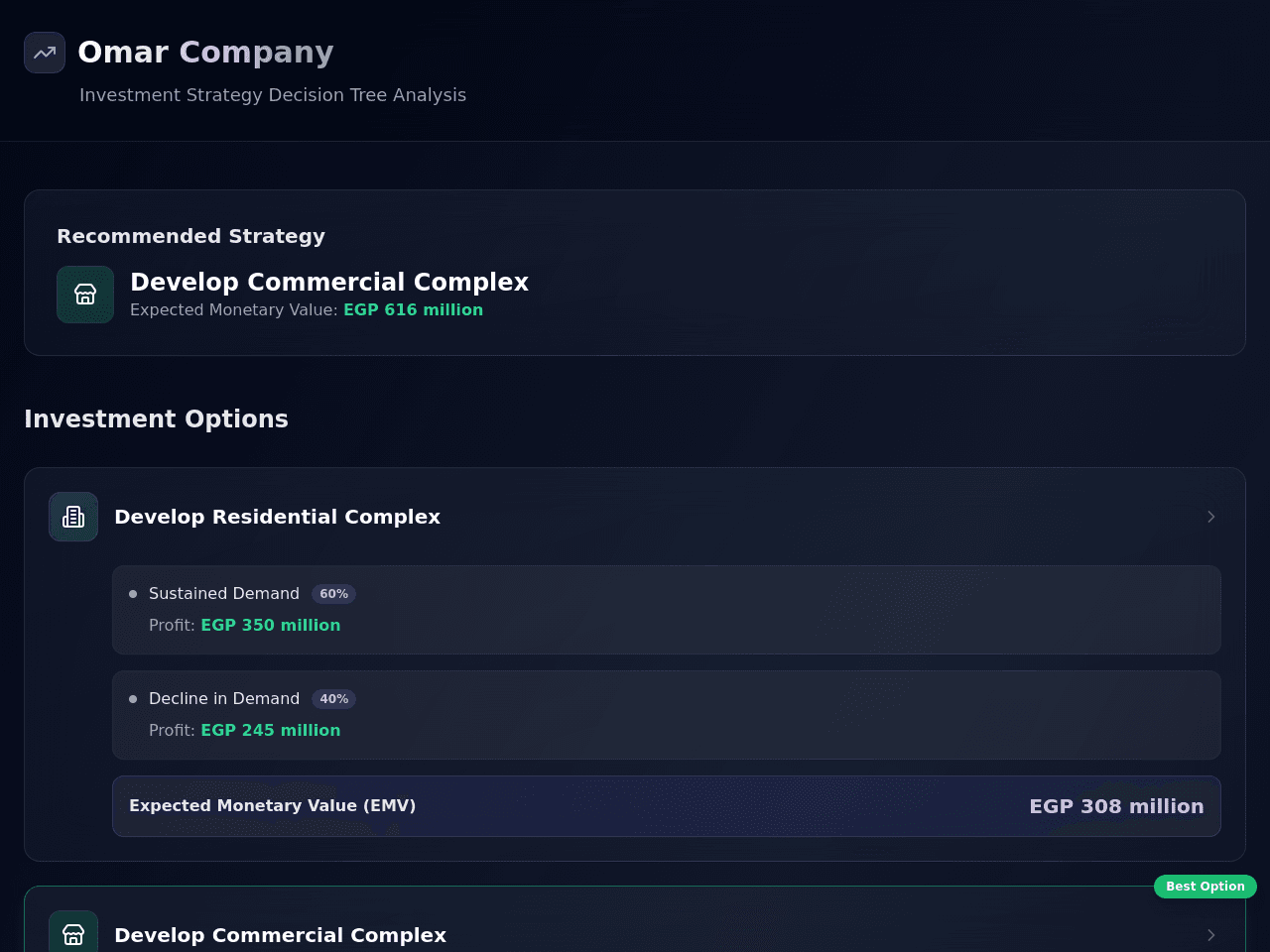
Task: Click the Investment Strategy Decision Tree Analysis subtitle
Action: point(273,95)
